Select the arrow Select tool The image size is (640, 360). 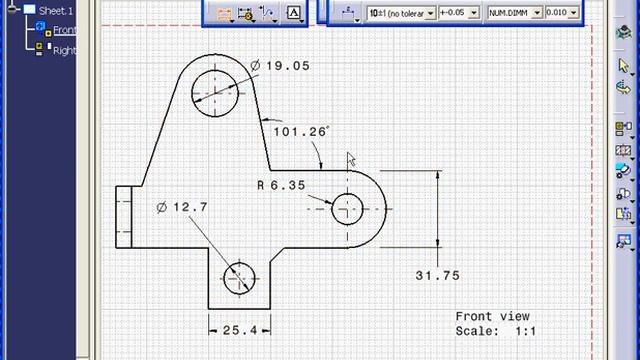click(623, 65)
